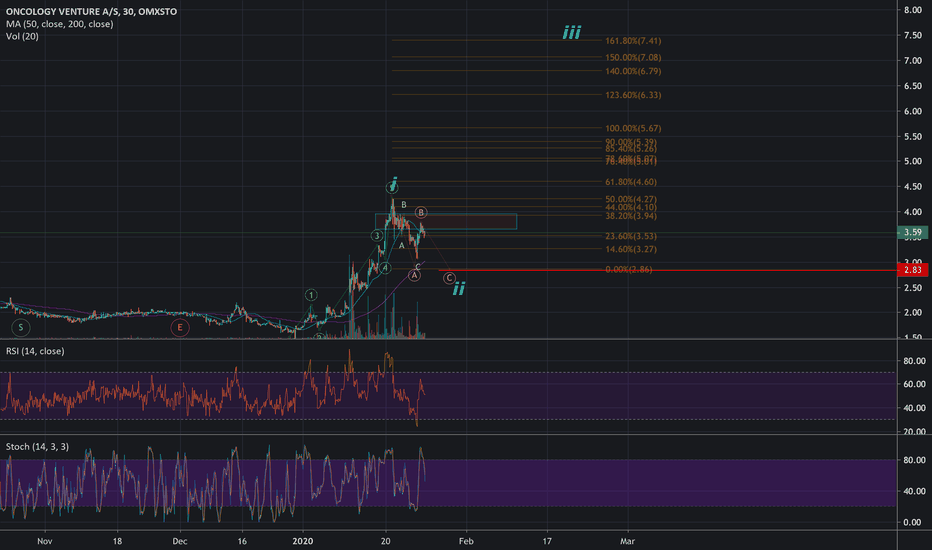Click the Nov label on the time axis
Image resolution: width=932 pixels, height=550 pixels.
[45, 541]
